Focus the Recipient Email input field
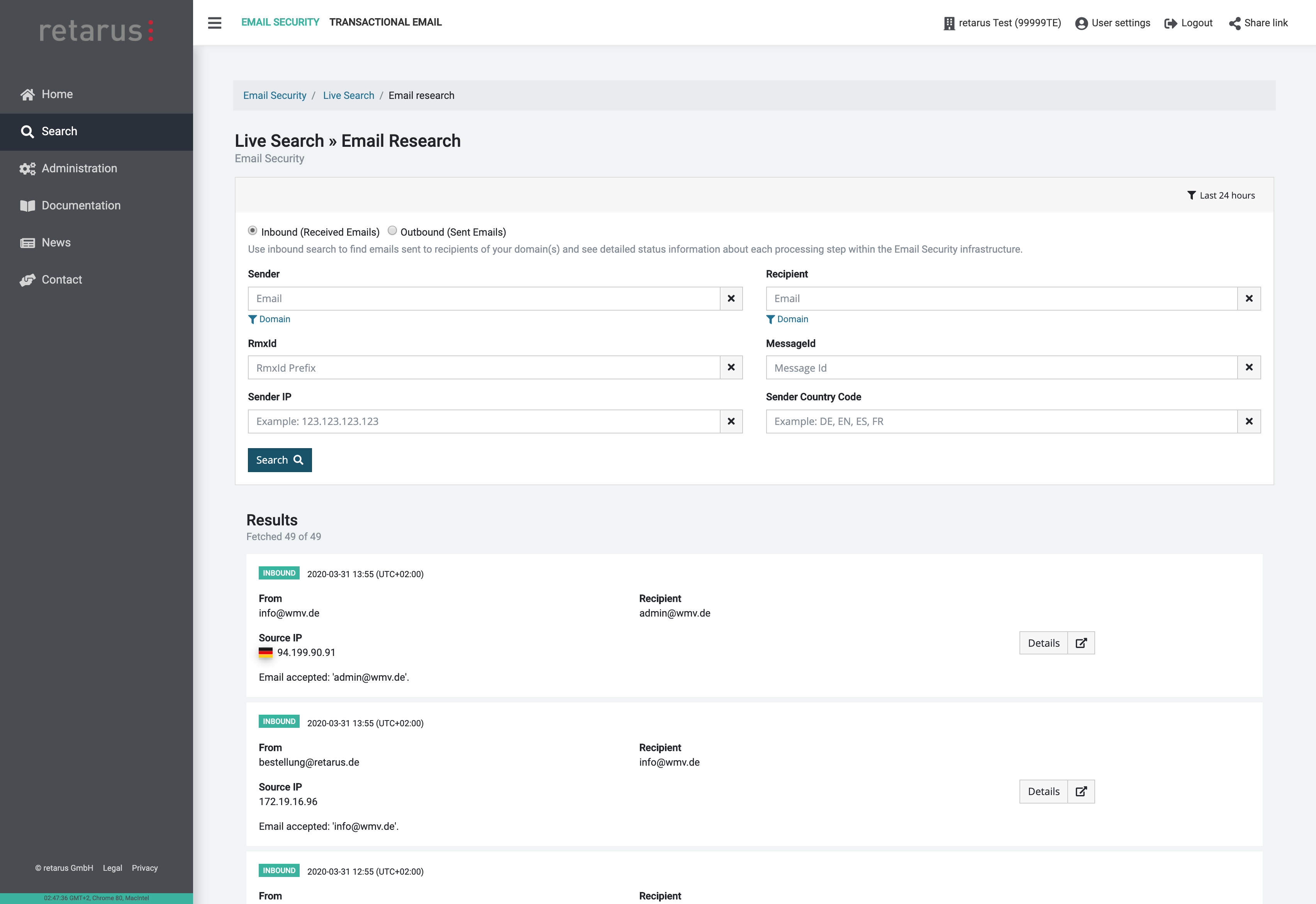 (x=1001, y=299)
